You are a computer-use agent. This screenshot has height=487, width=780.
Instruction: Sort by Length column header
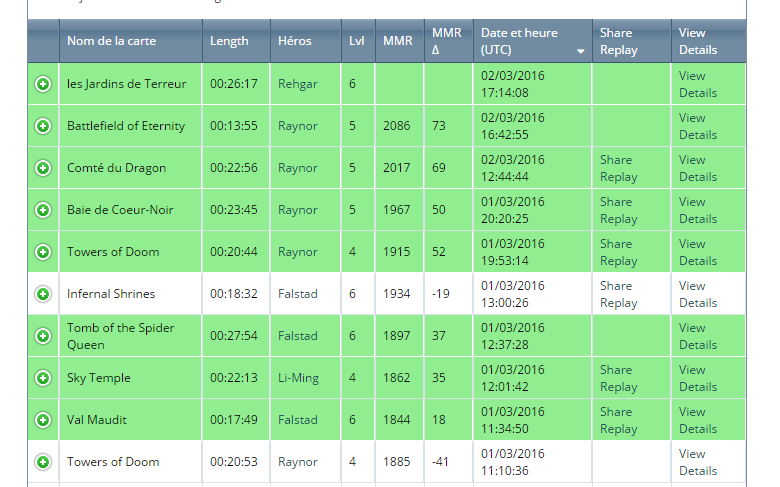pos(236,41)
